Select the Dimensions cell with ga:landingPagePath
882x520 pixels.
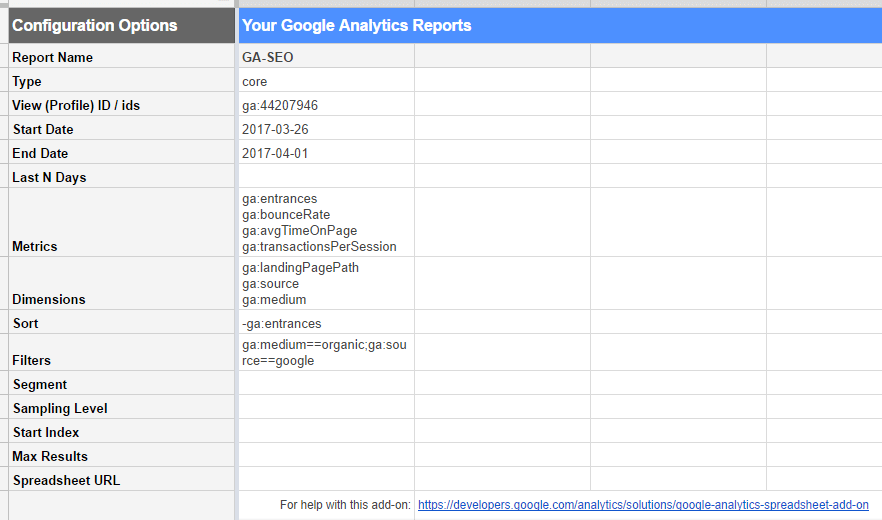click(326, 283)
